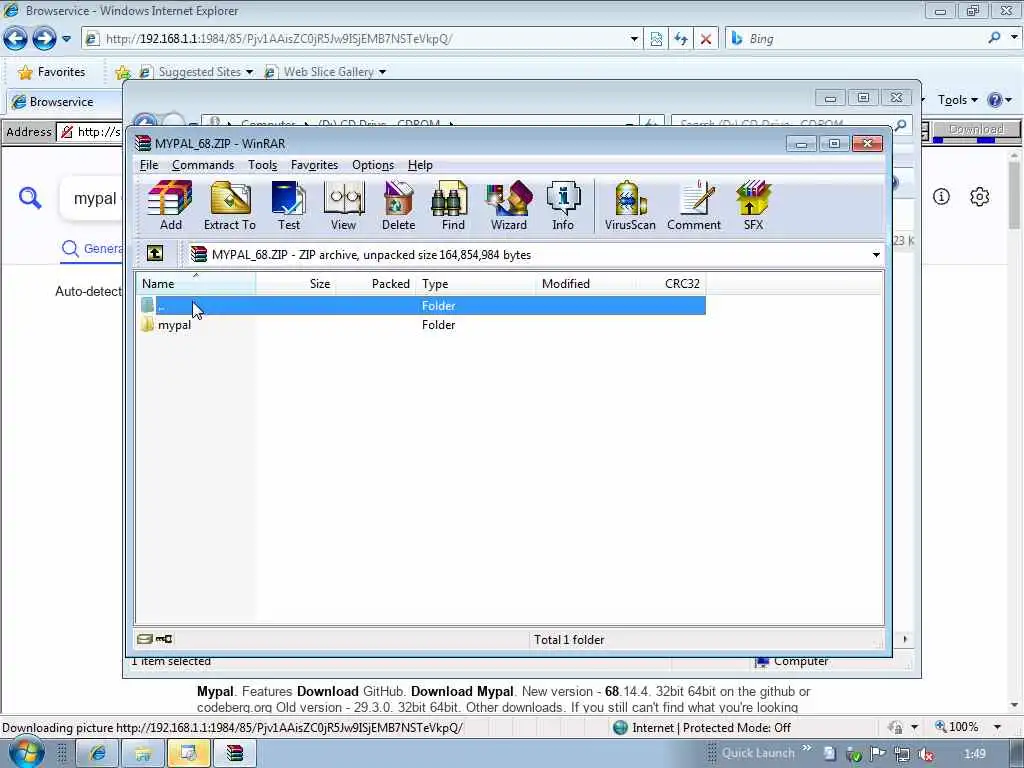Screen dimensions: 1024x768
Task: Select the mypal folder row
Action: 421,325
